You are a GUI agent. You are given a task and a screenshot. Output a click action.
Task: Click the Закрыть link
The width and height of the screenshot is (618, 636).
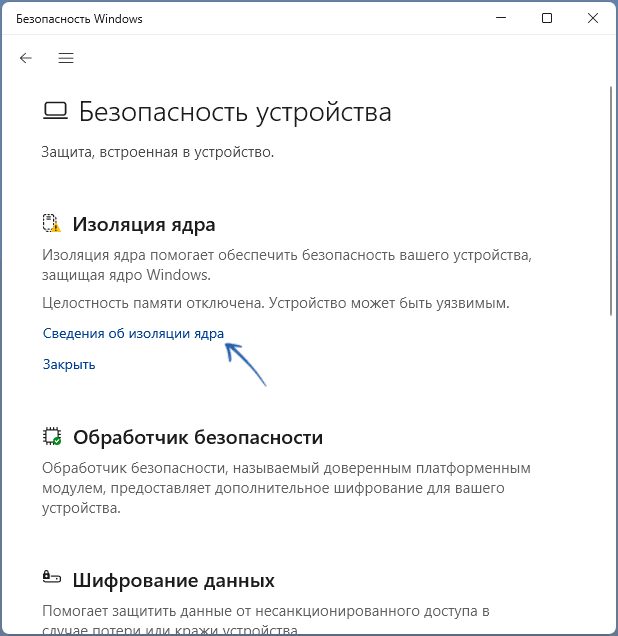coord(69,364)
